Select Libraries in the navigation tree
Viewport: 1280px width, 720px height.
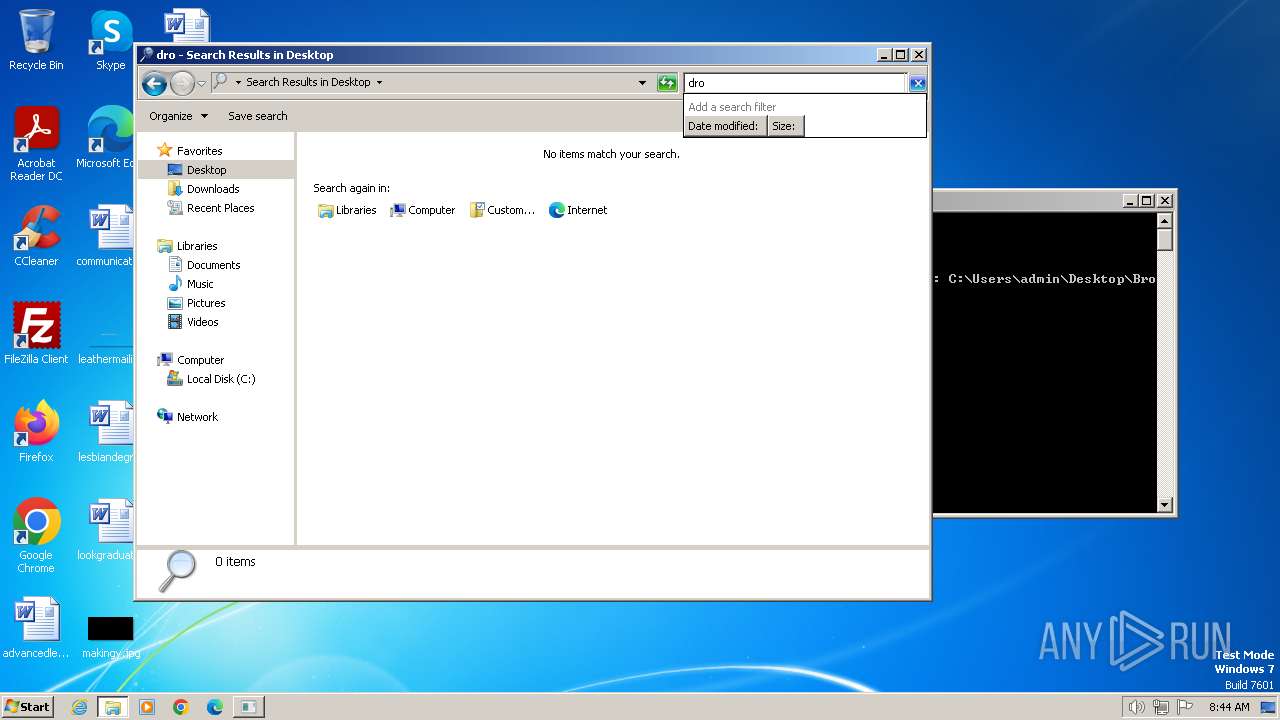coord(197,246)
